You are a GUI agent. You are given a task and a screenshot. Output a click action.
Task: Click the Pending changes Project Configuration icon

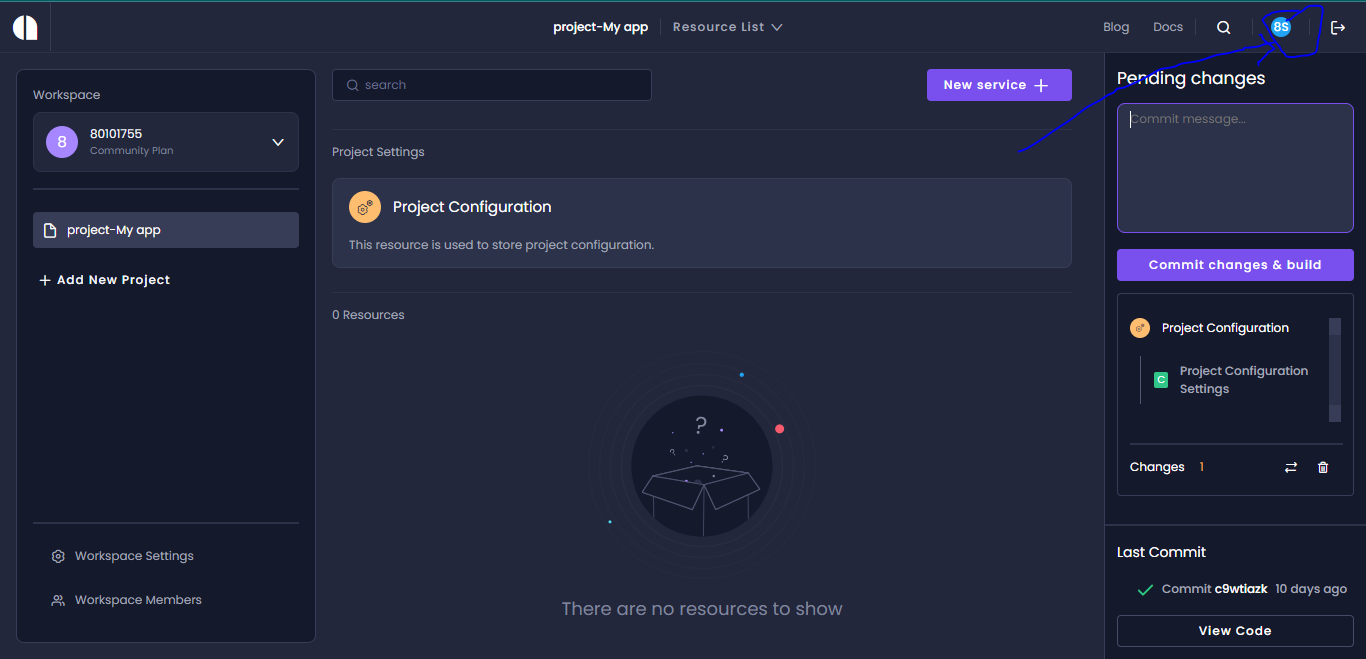tap(1140, 328)
